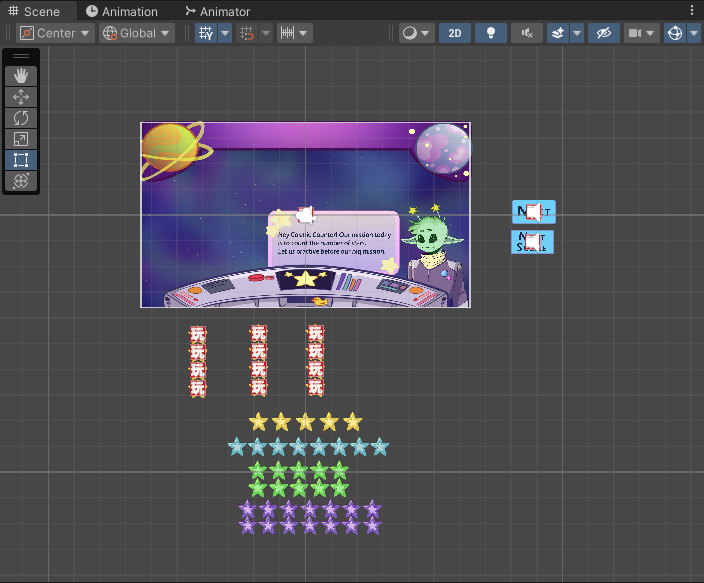Select the small yellow duck on console

(320, 301)
